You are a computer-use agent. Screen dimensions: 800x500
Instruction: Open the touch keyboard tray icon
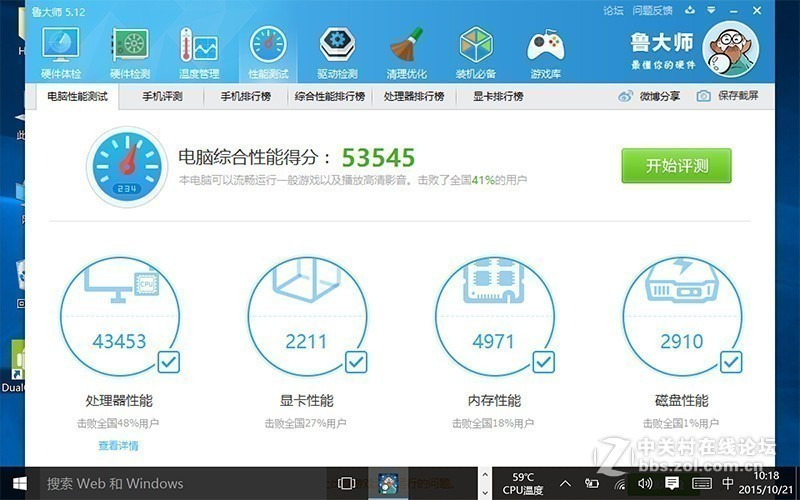[x=702, y=483]
